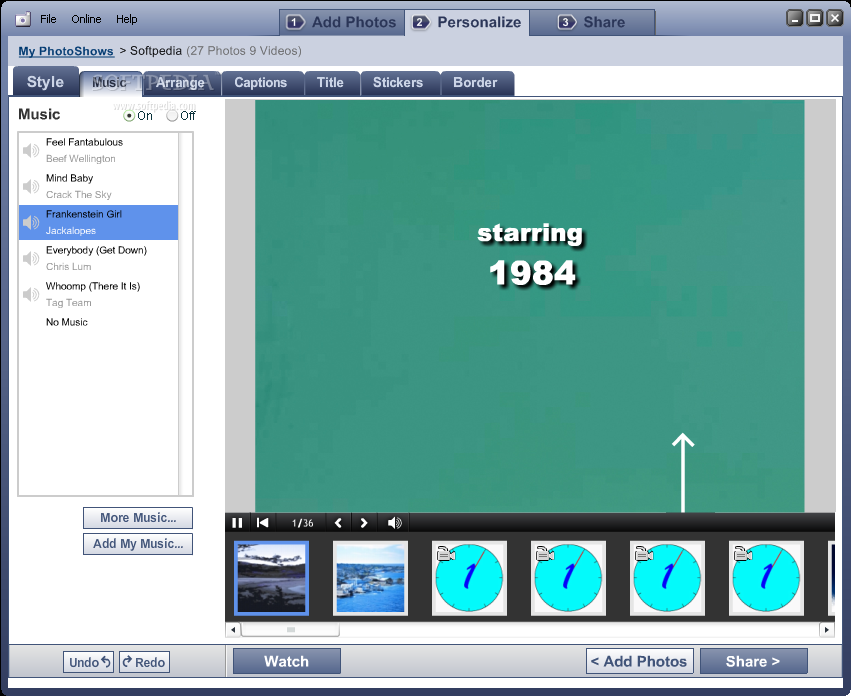This screenshot has width=851, height=696.
Task: Open the Online menu
Action: tap(86, 19)
